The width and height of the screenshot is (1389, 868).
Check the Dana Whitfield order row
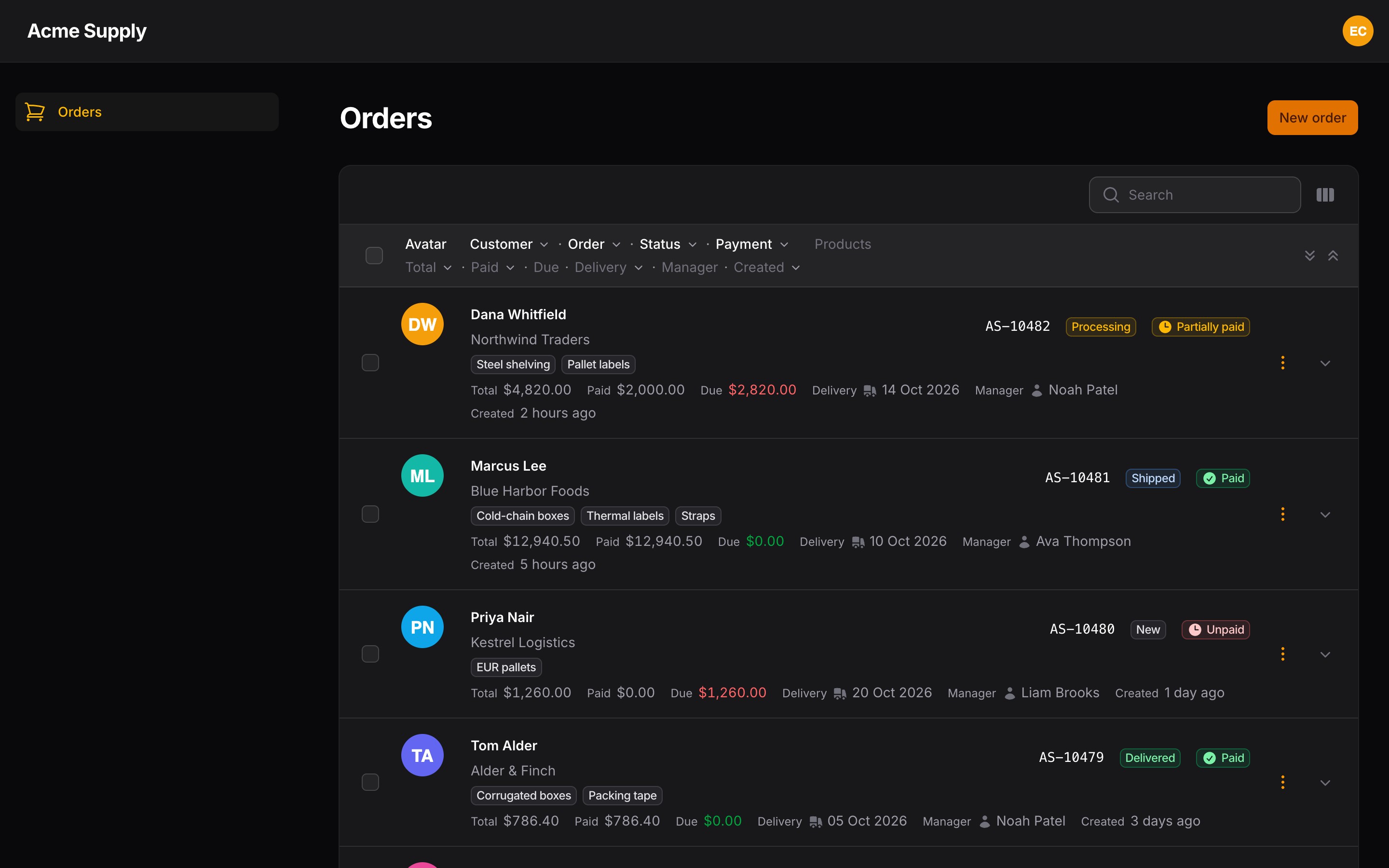tap(370, 363)
